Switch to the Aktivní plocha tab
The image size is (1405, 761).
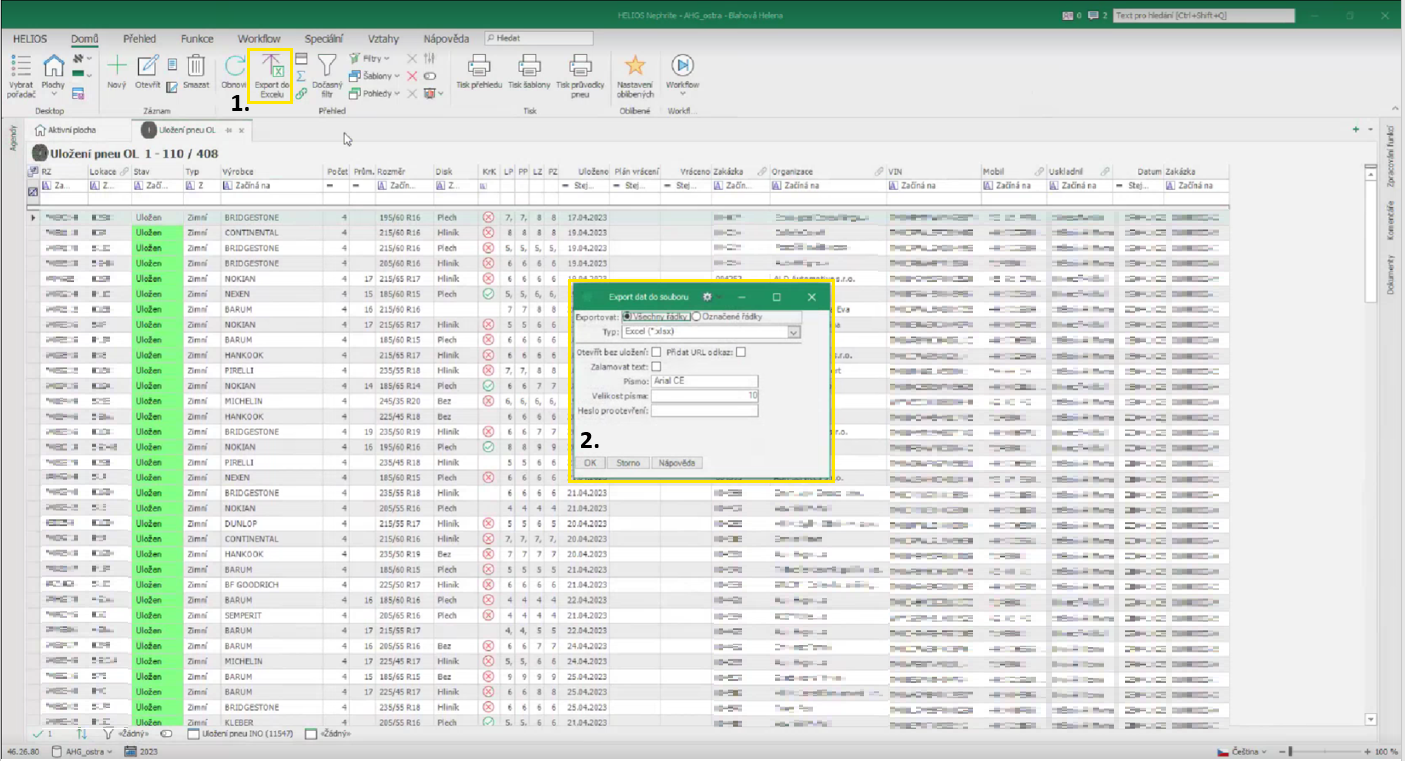coord(66,130)
